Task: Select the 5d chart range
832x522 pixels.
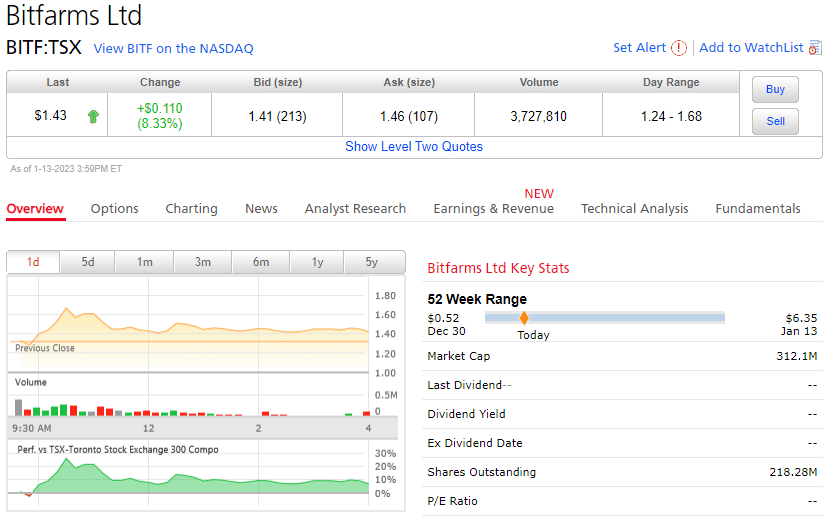Action: point(88,262)
